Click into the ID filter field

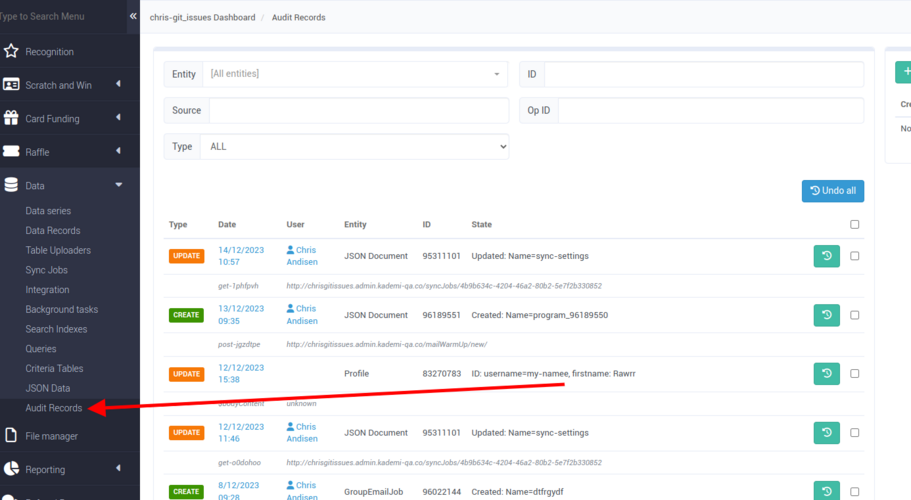[704, 74]
